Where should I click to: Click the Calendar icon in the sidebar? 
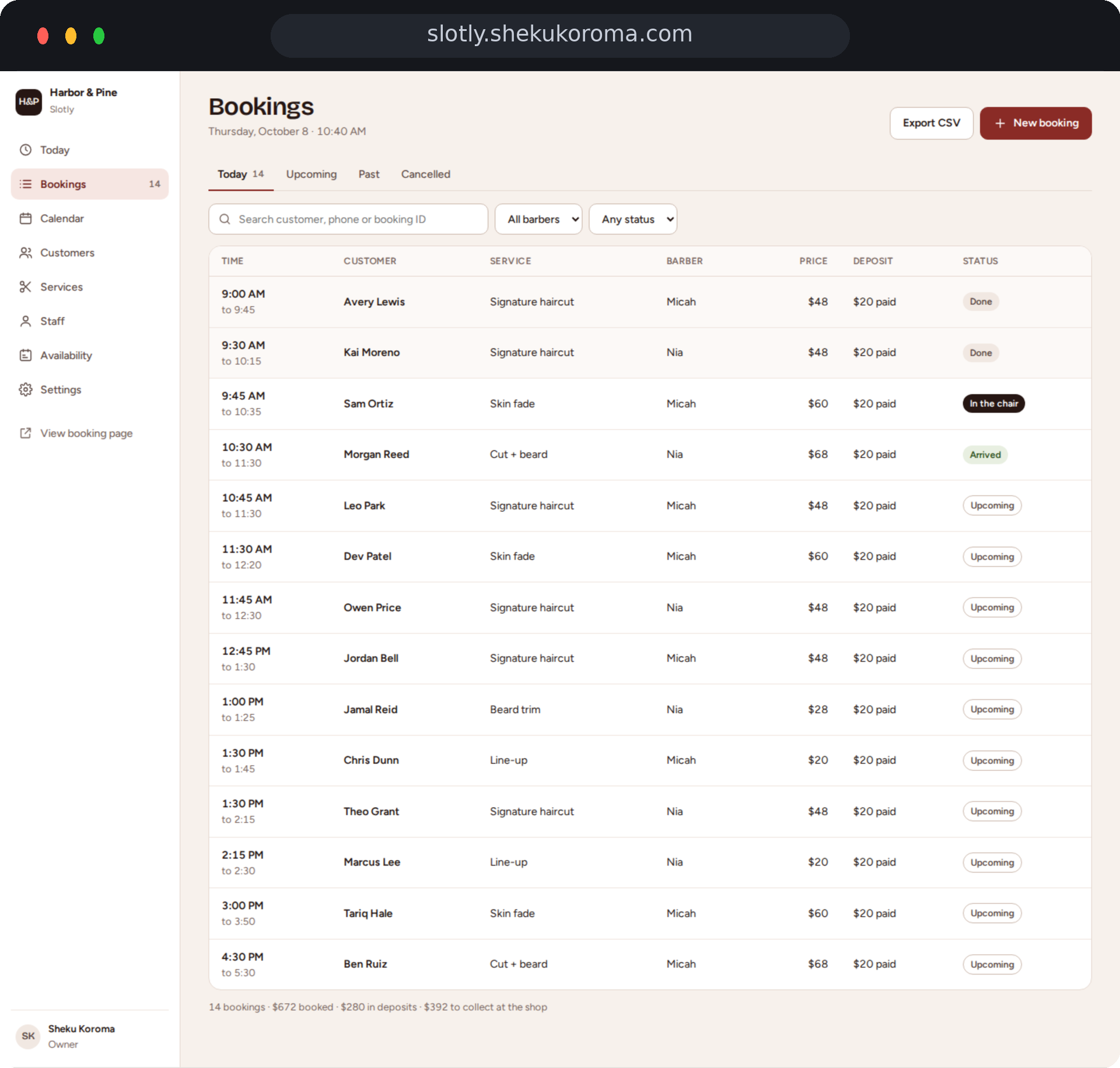(26, 218)
